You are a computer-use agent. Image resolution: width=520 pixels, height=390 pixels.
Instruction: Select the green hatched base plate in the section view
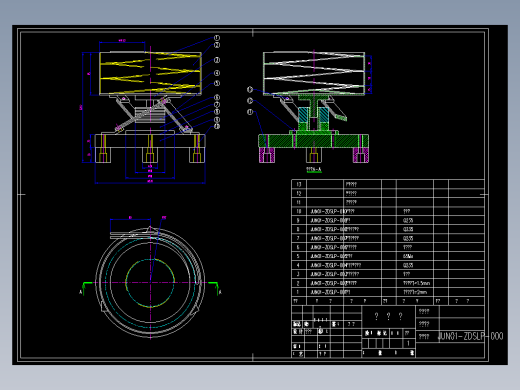(x=314, y=141)
